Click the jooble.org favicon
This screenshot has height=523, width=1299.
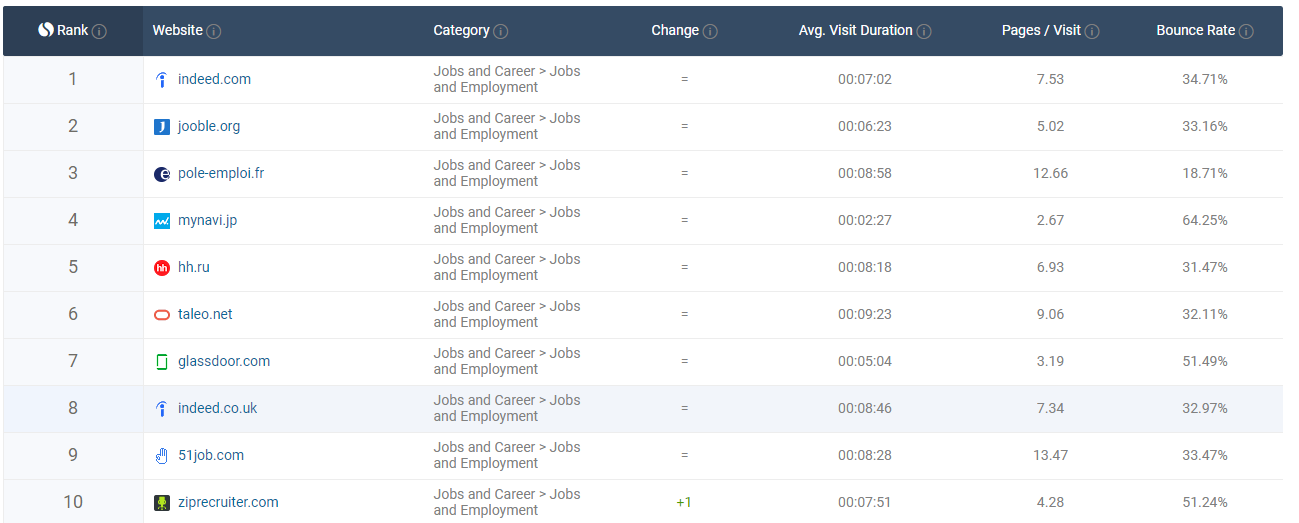[162, 127]
